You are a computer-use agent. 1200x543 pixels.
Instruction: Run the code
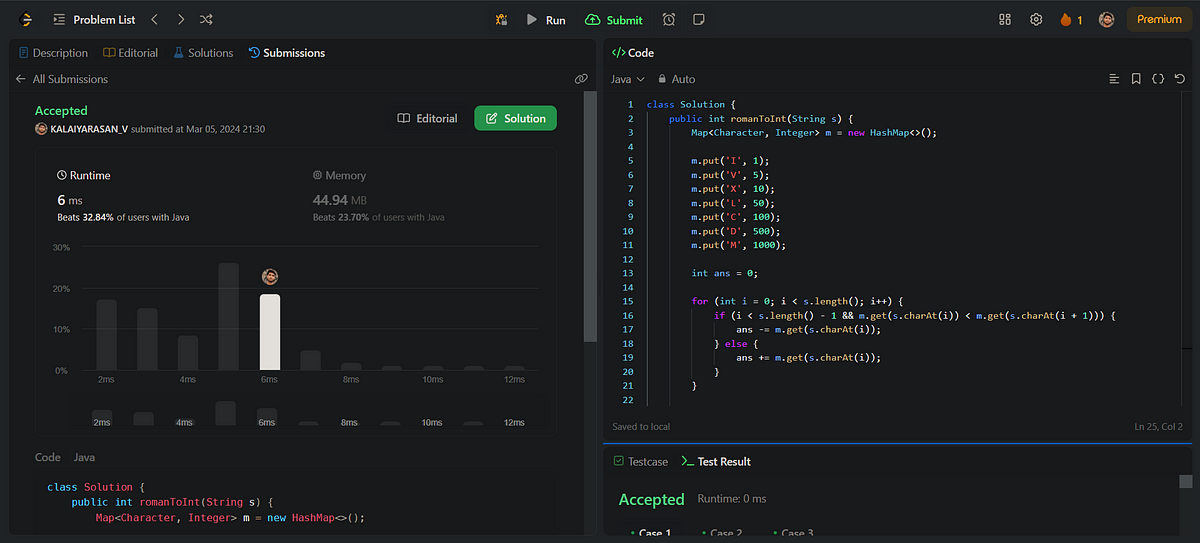click(547, 19)
